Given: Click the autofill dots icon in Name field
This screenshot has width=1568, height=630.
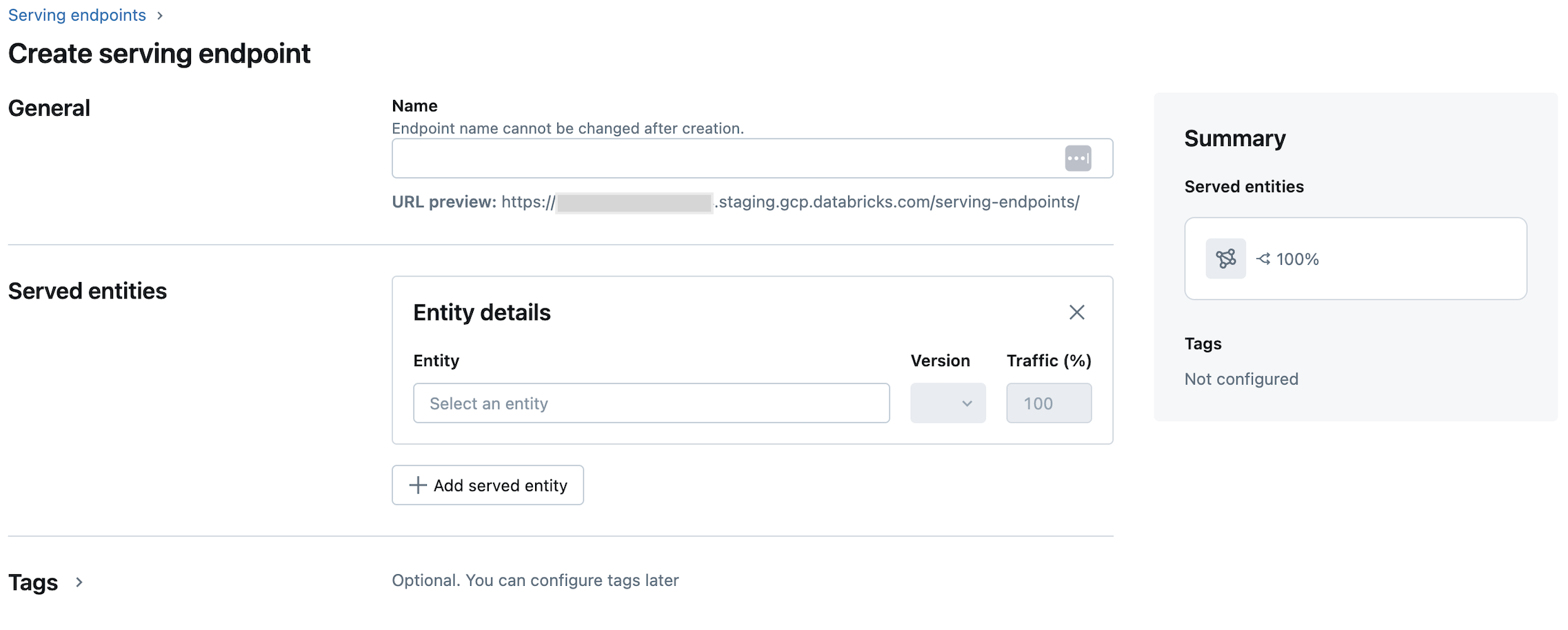Looking at the screenshot, I should coord(1078,159).
